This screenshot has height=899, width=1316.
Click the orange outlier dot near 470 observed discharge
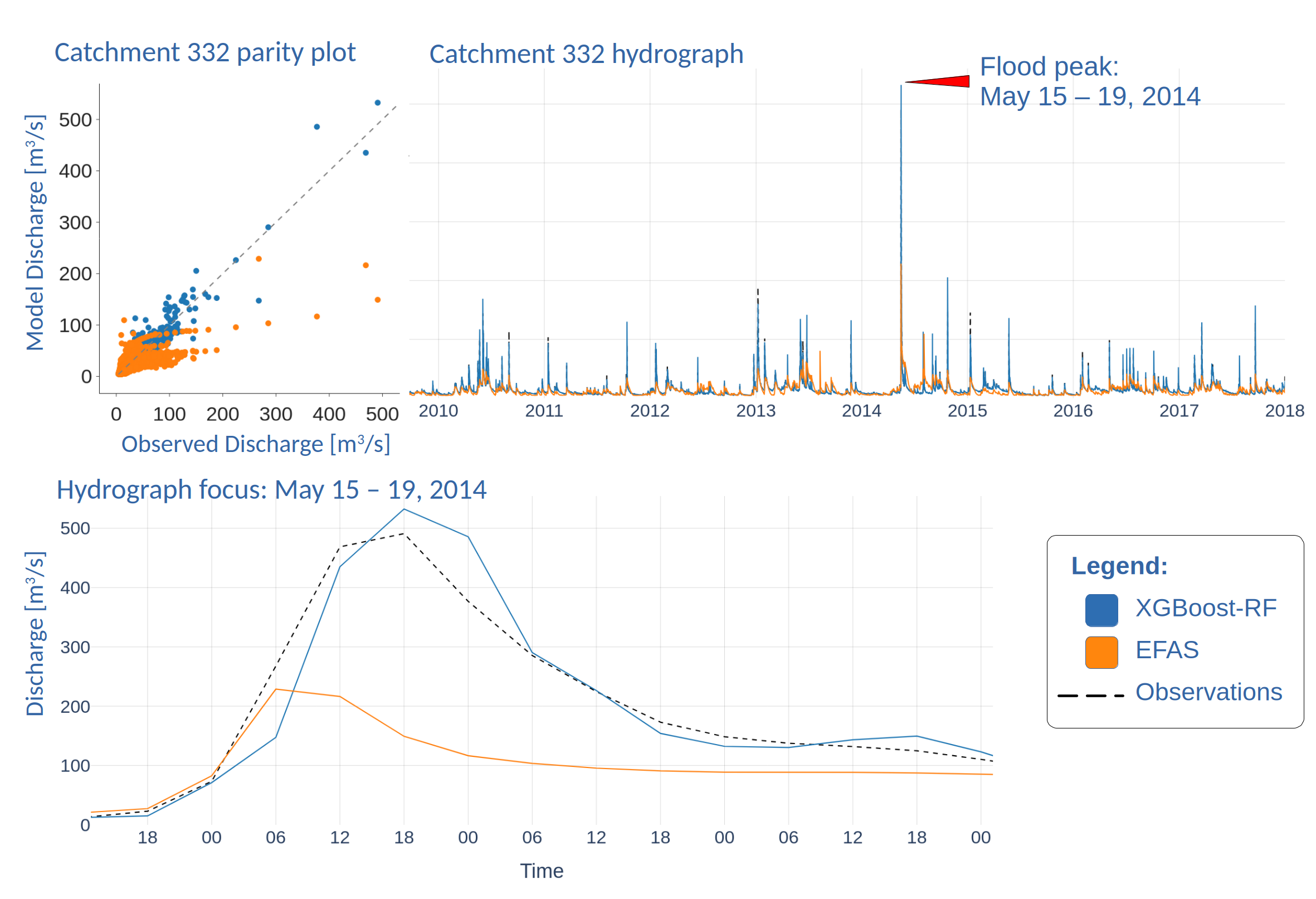[x=366, y=265]
